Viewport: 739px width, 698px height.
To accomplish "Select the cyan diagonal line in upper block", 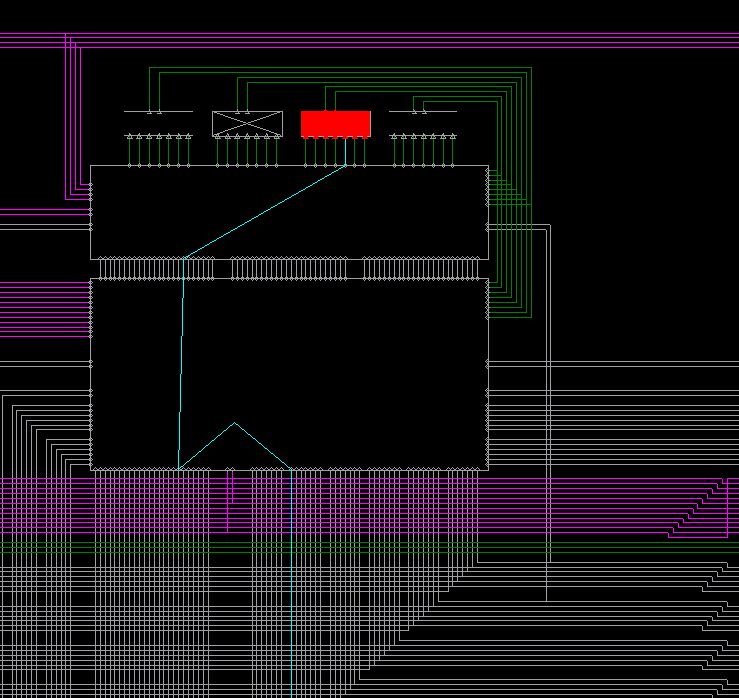I will [x=265, y=212].
